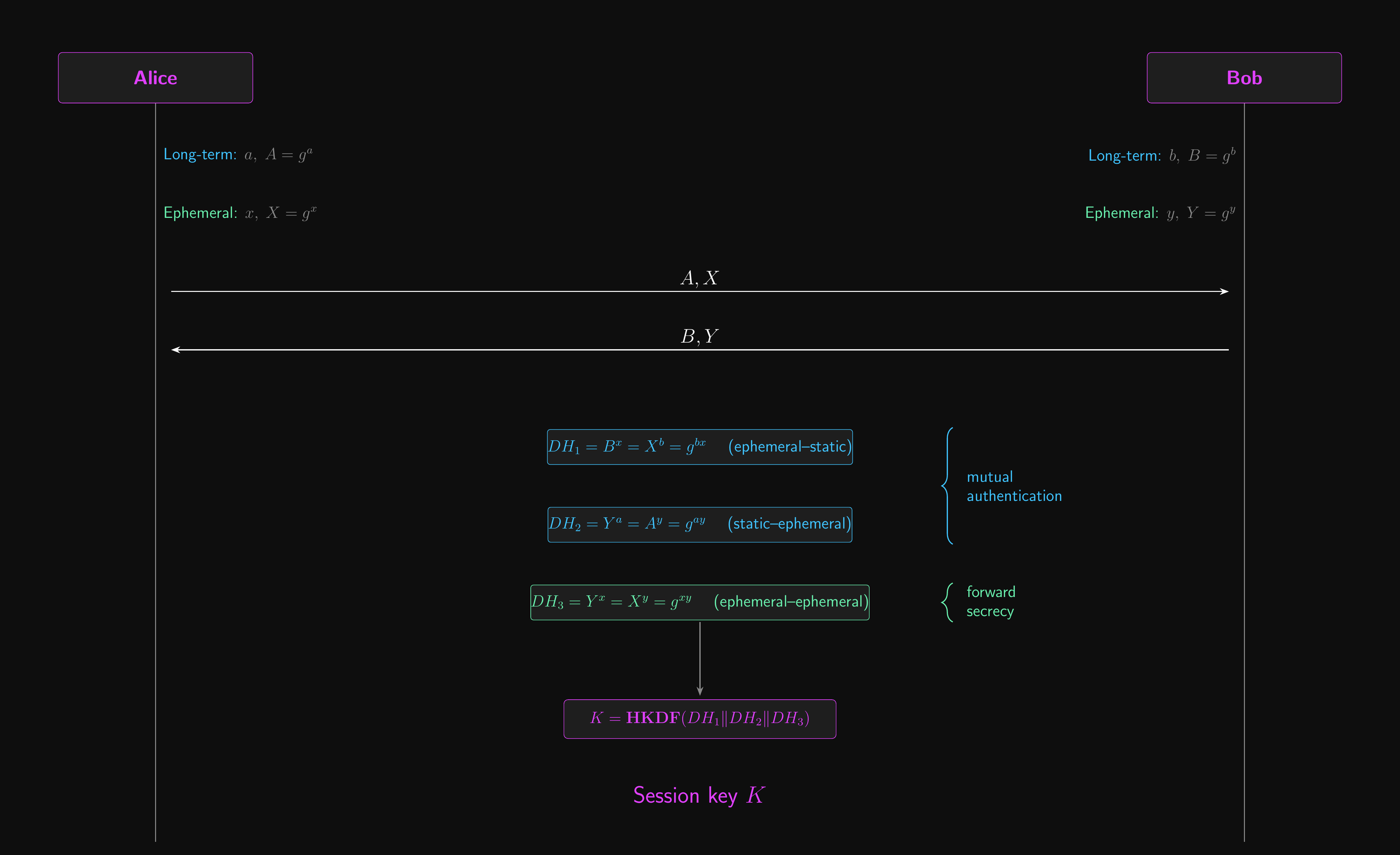Select the DH2 static–ephemeral box
This screenshot has height=855, width=1400.
point(699,524)
